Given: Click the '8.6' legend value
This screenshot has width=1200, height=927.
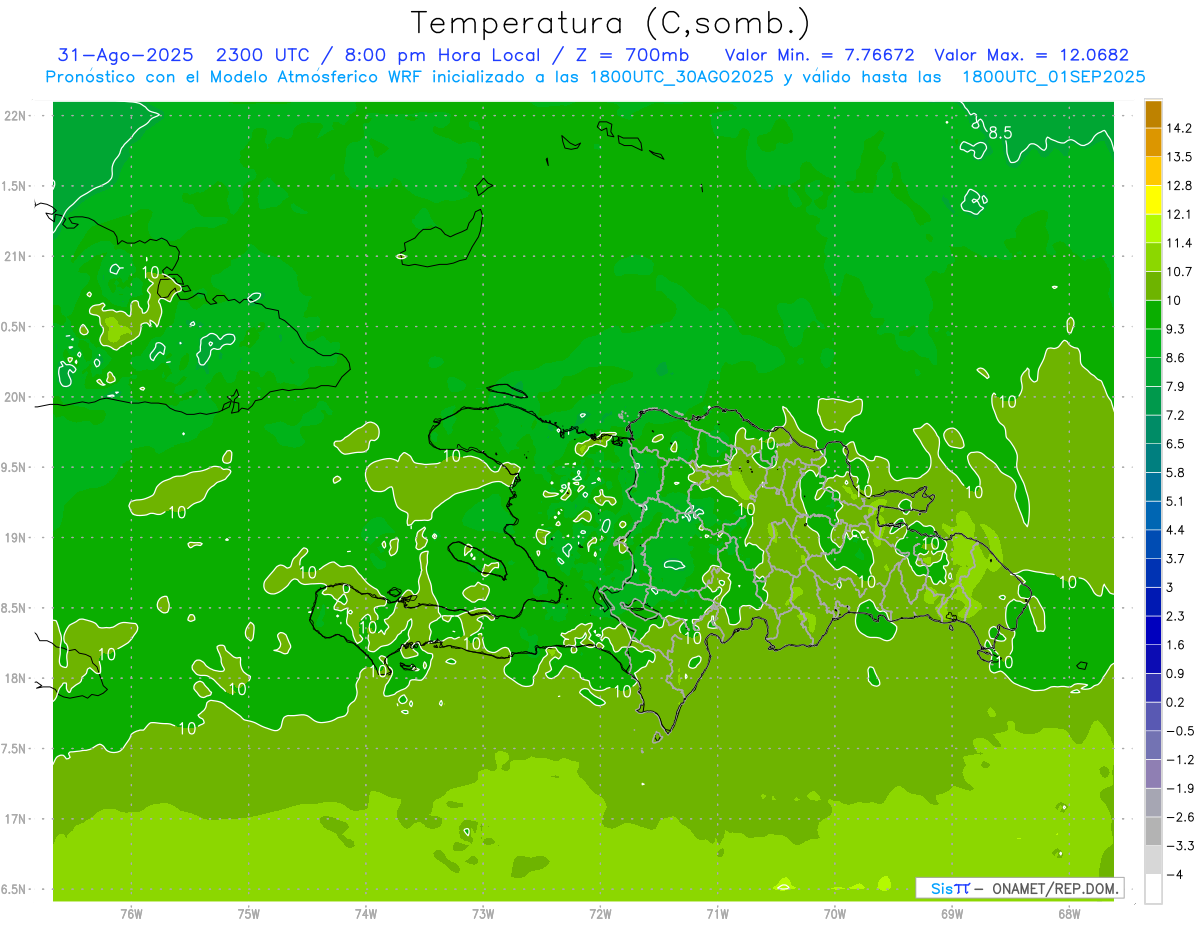Looking at the screenshot, I should point(1175,357).
